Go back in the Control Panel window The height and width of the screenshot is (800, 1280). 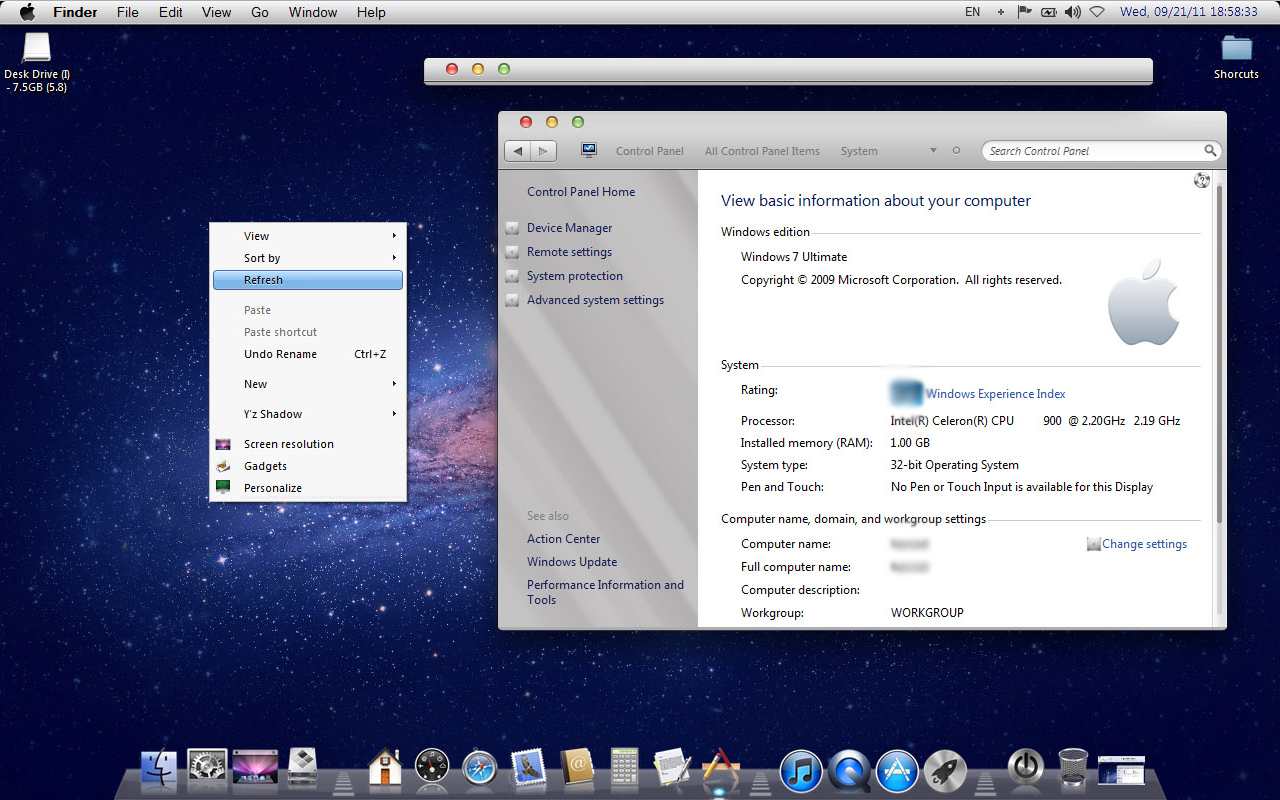(518, 151)
